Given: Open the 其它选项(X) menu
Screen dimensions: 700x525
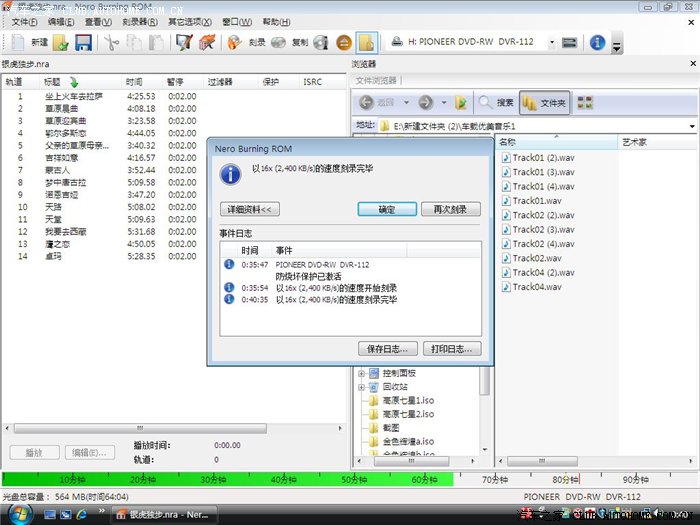Looking at the screenshot, I should pos(190,22).
